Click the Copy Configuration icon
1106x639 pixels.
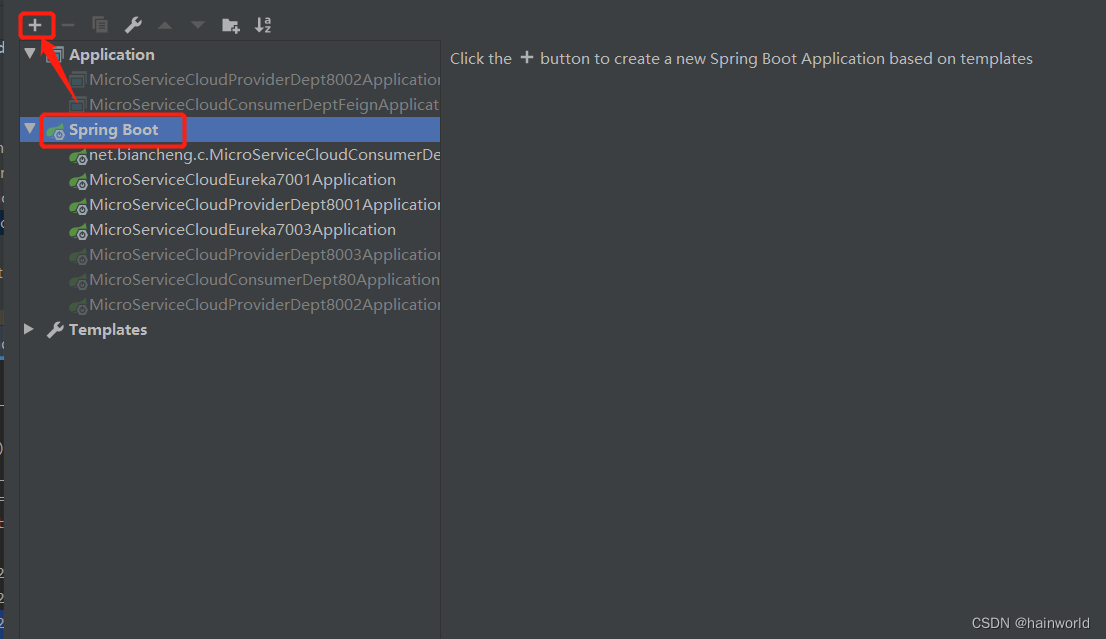99,25
